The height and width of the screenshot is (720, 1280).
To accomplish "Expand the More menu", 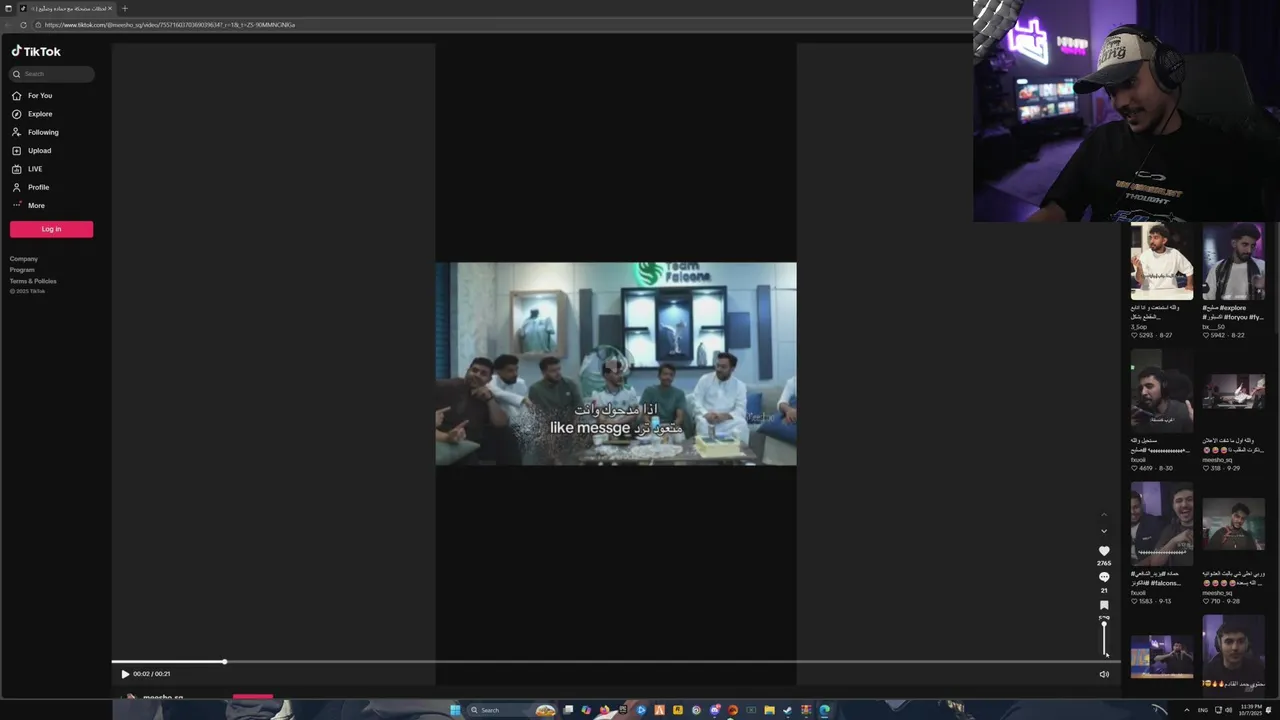I will (x=36, y=205).
